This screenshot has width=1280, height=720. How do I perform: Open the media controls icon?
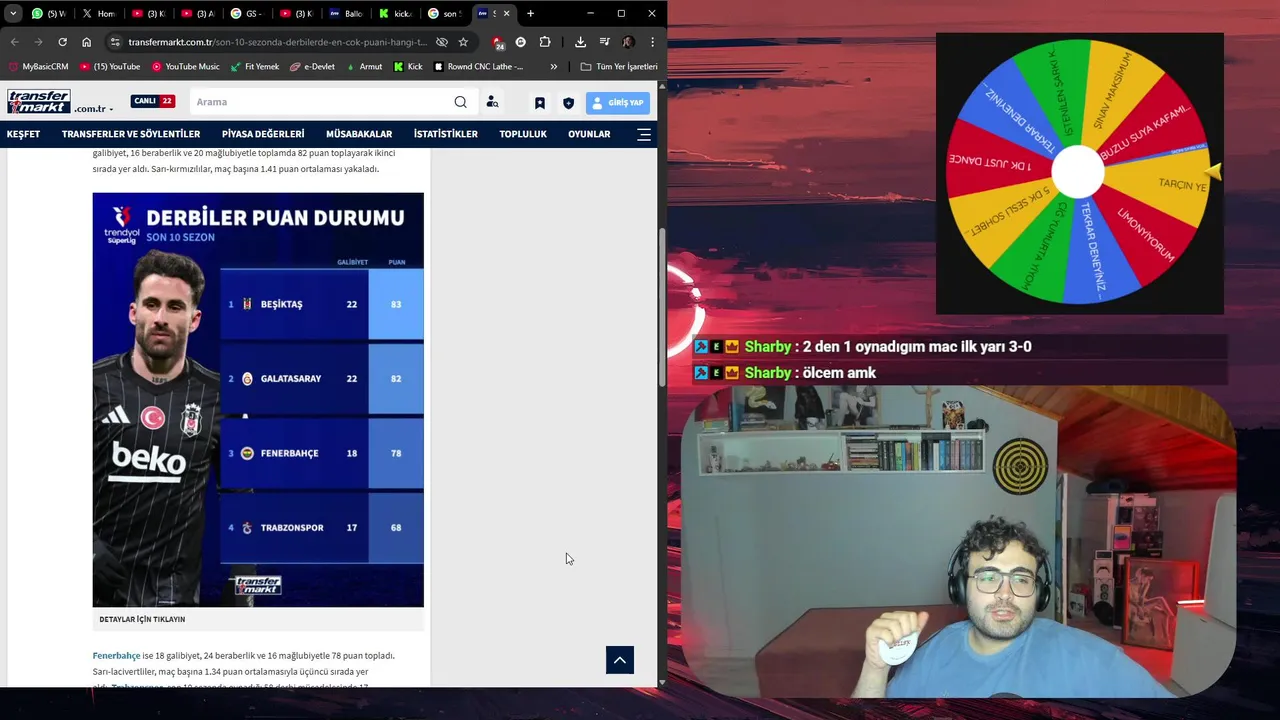coord(604,42)
